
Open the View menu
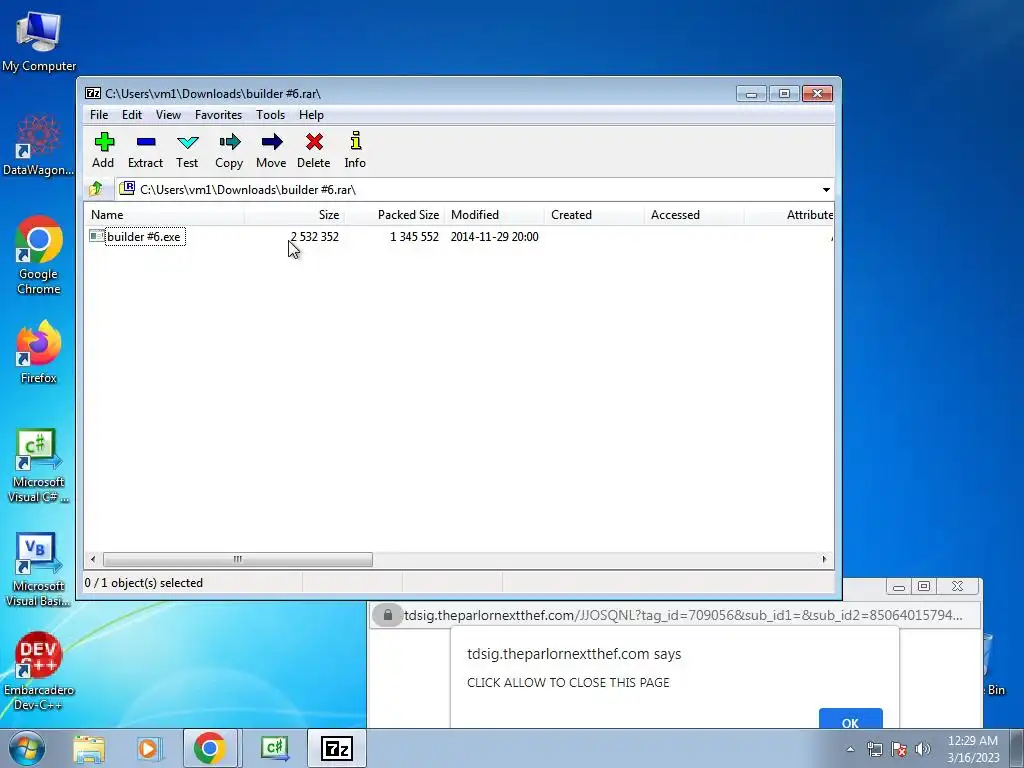coord(168,115)
